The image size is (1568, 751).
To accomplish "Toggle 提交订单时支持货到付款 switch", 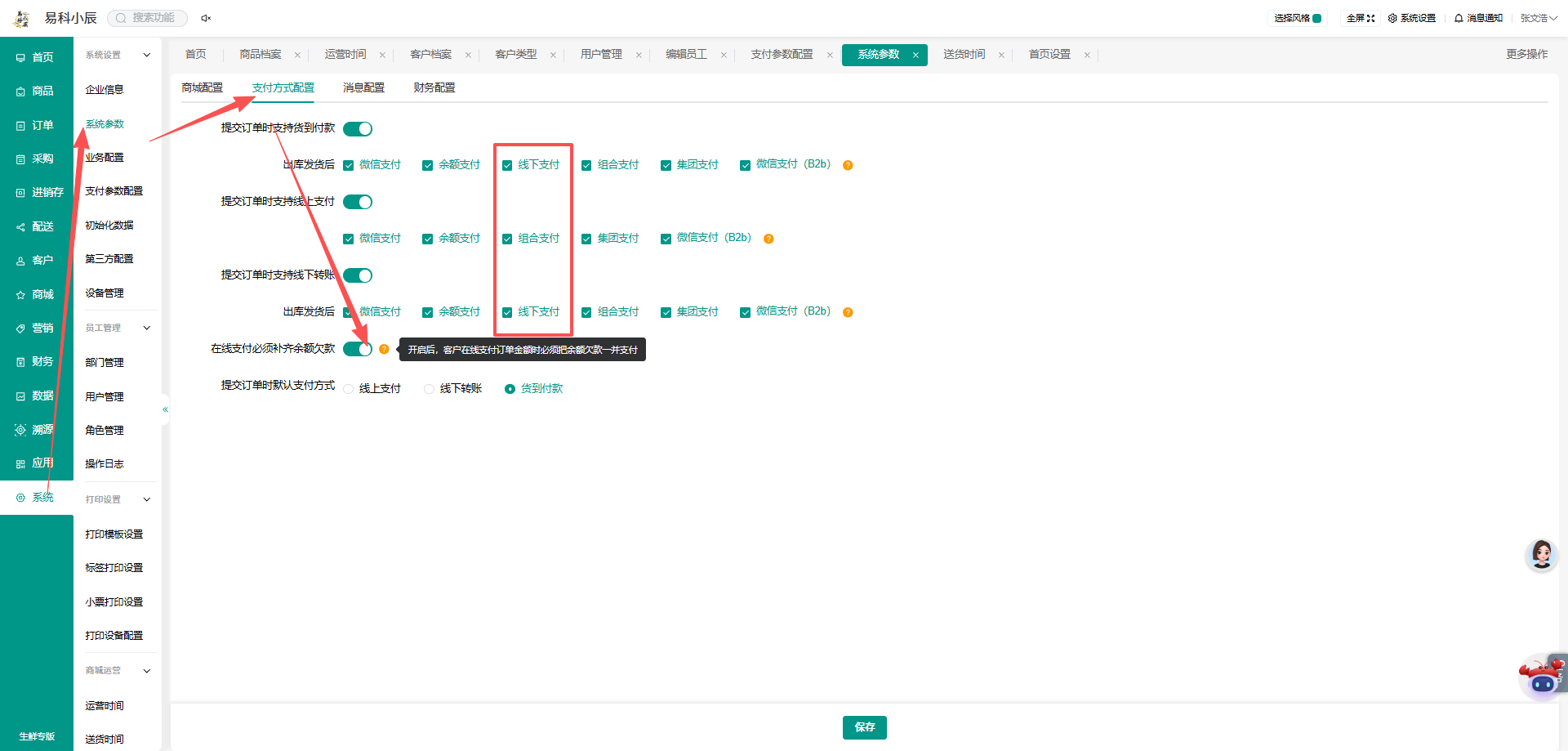I will pos(358,128).
